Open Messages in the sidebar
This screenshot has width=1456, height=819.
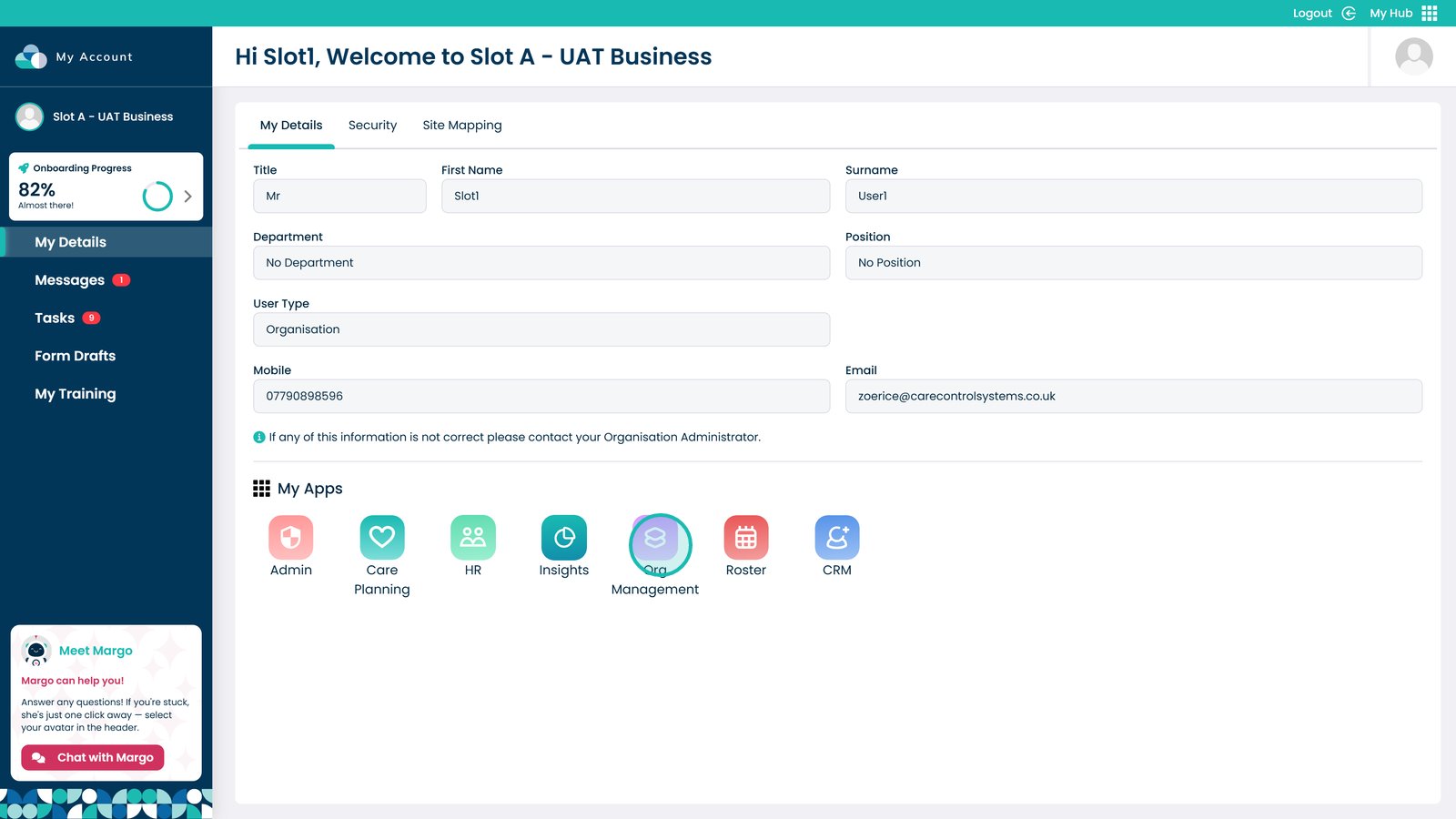(x=70, y=280)
